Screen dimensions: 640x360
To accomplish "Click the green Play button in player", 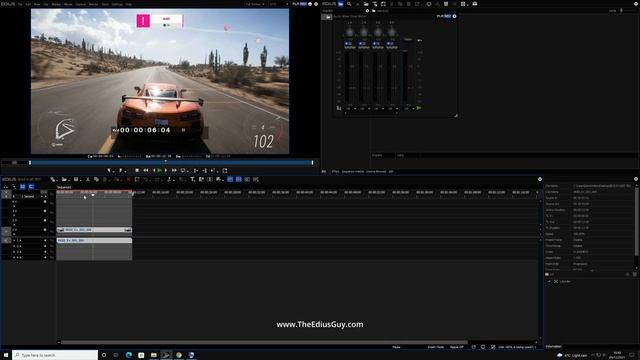I will tap(160, 170).
